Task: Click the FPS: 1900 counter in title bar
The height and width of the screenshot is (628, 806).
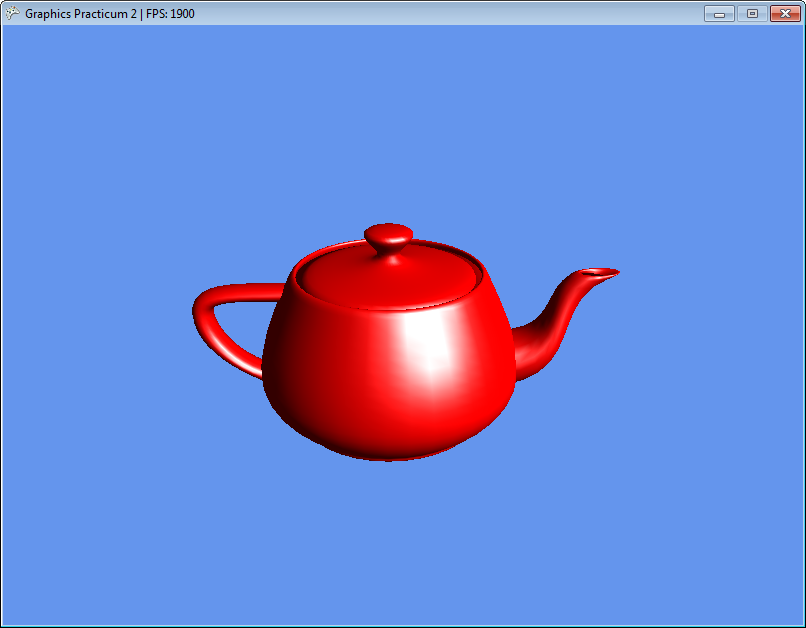Action: coord(170,14)
